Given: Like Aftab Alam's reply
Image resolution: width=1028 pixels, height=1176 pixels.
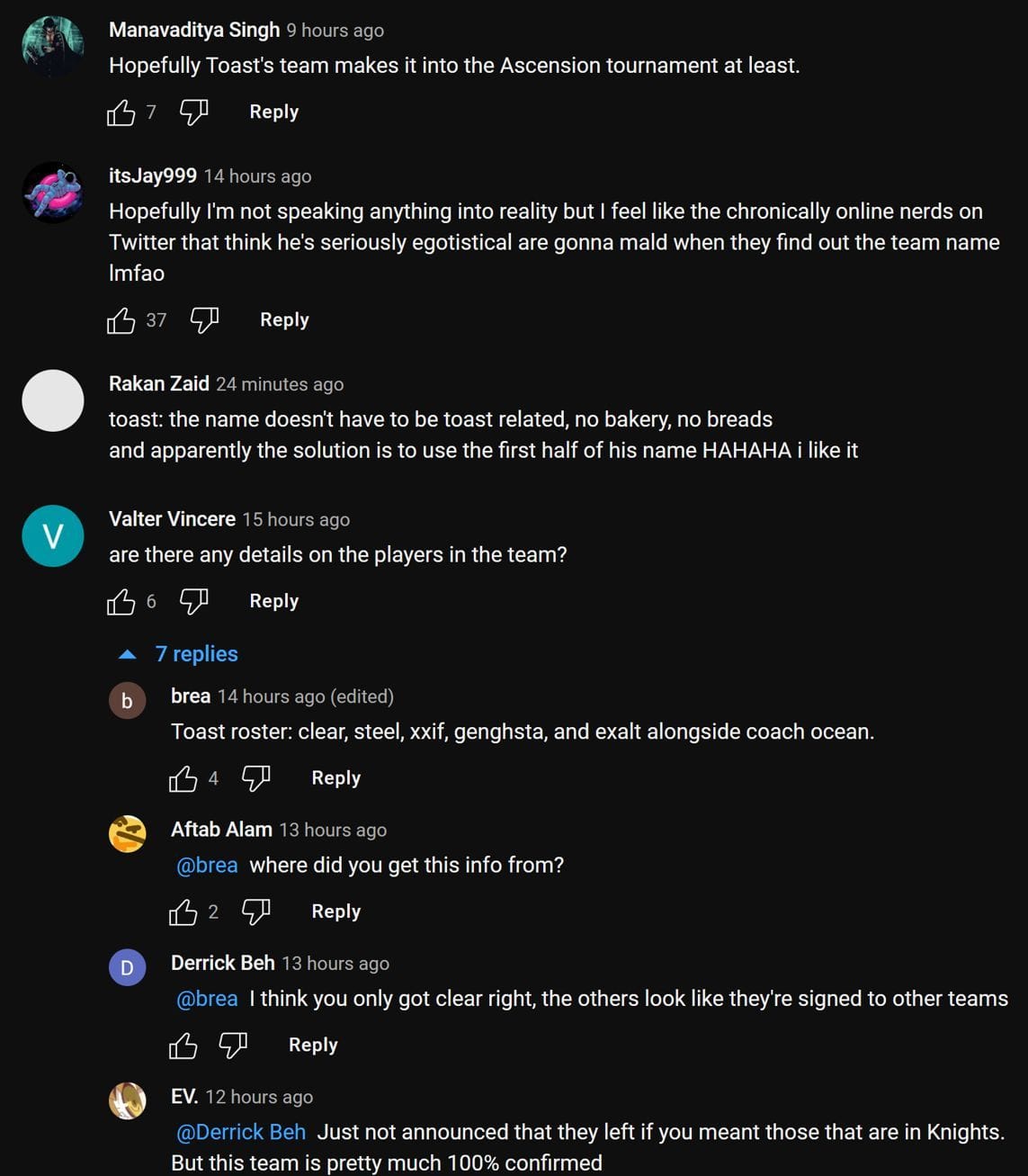Looking at the screenshot, I should (x=183, y=911).
